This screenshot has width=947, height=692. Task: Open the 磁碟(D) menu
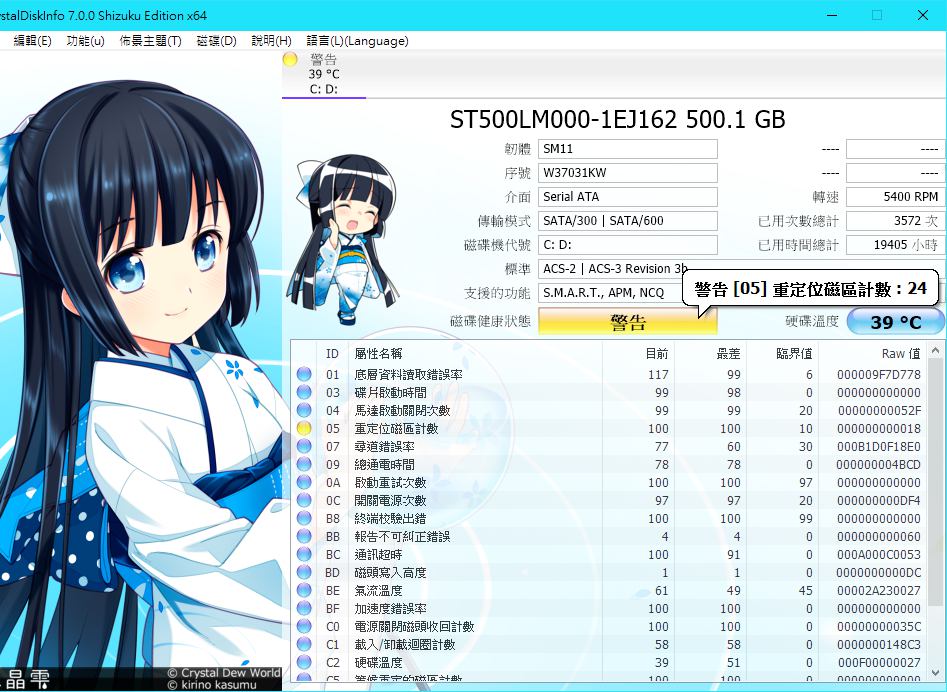pyautogui.click(x=216, y=40)
